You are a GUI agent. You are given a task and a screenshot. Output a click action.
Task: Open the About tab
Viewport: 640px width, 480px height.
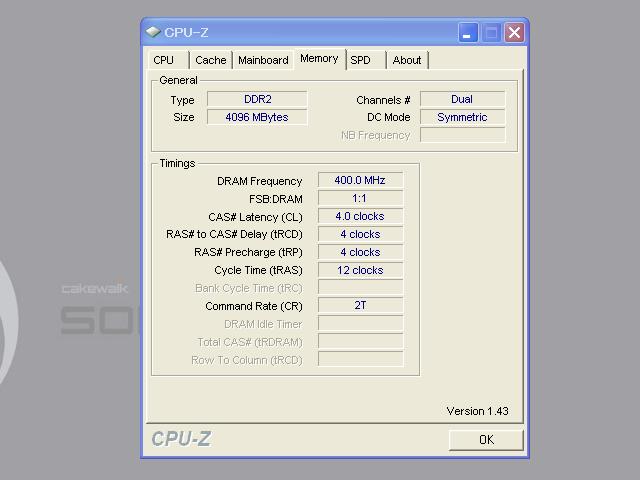407,60
